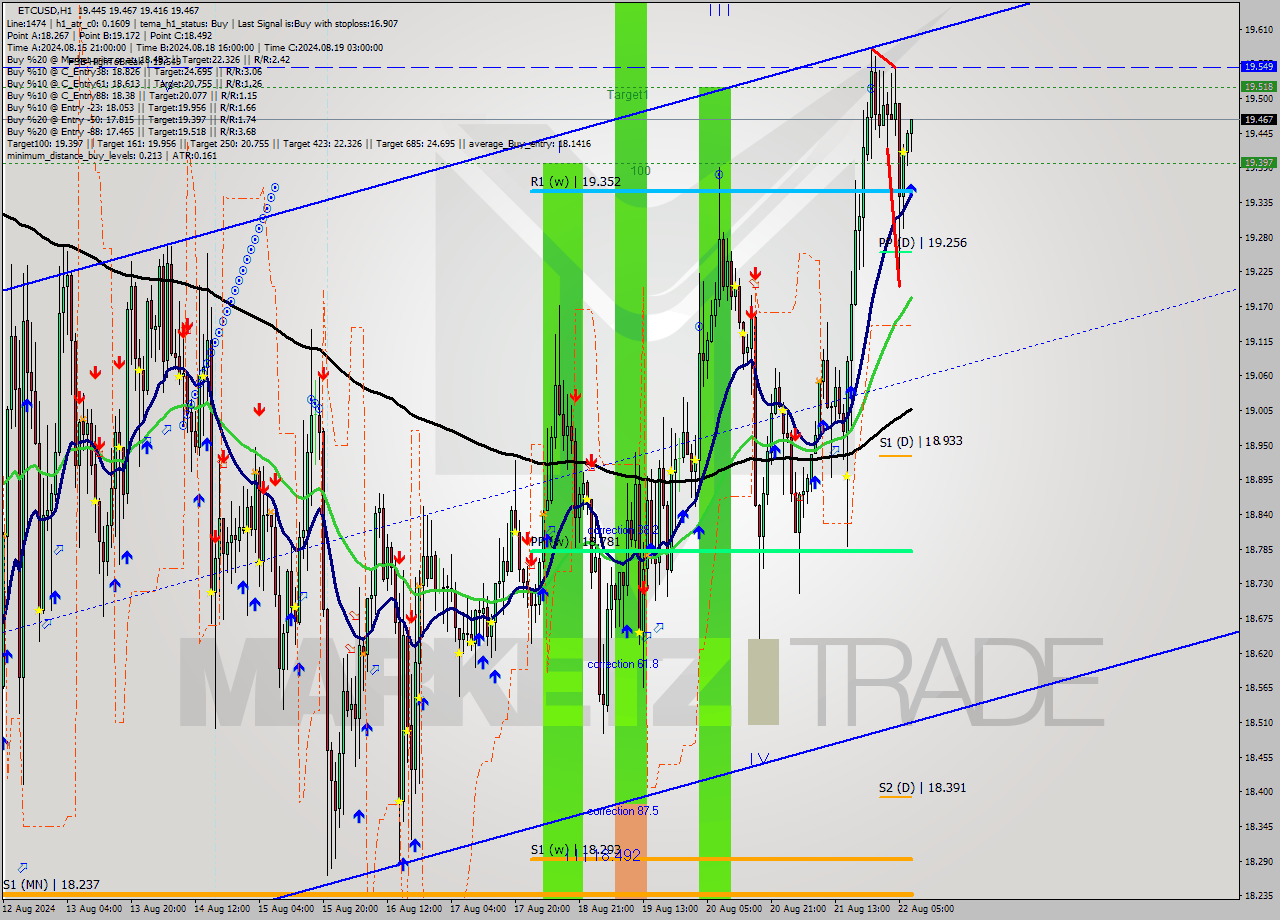This screenshot has height=920, width=1280.
Task: Click the 19.610 price axis label
Action: pyautogui.click(x=1258, y=30)
